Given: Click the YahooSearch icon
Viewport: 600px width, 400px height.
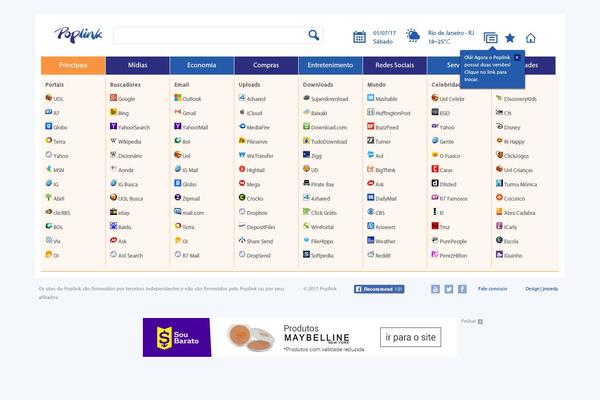Looking at the screenshot, I should pyautogui.click(x=113, y=126).
